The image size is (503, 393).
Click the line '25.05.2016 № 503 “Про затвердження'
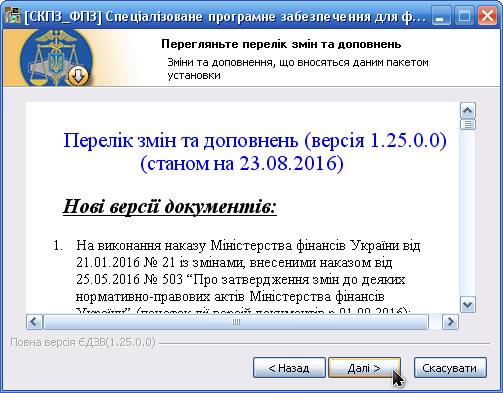241,279
